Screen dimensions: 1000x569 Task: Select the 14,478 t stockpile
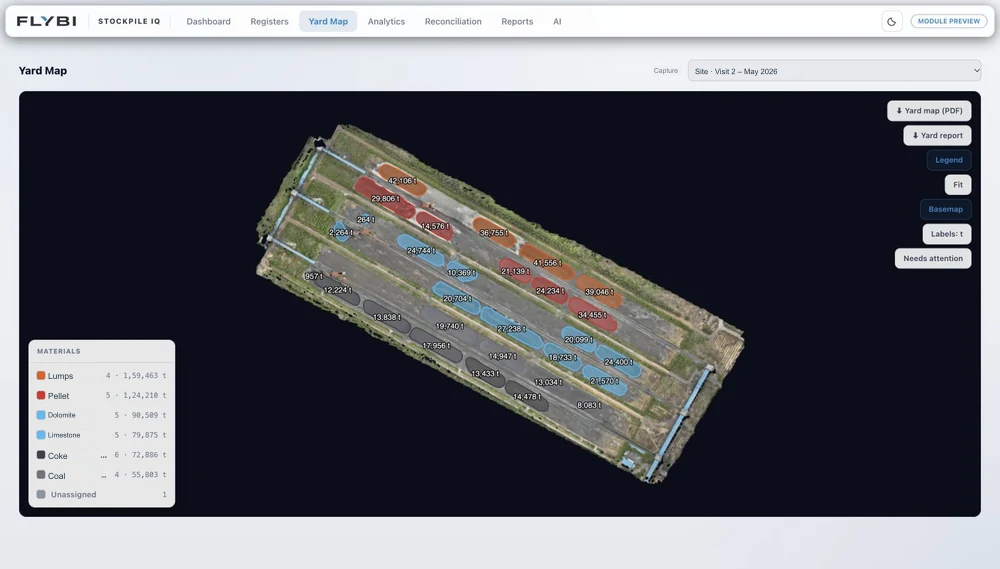527,396
